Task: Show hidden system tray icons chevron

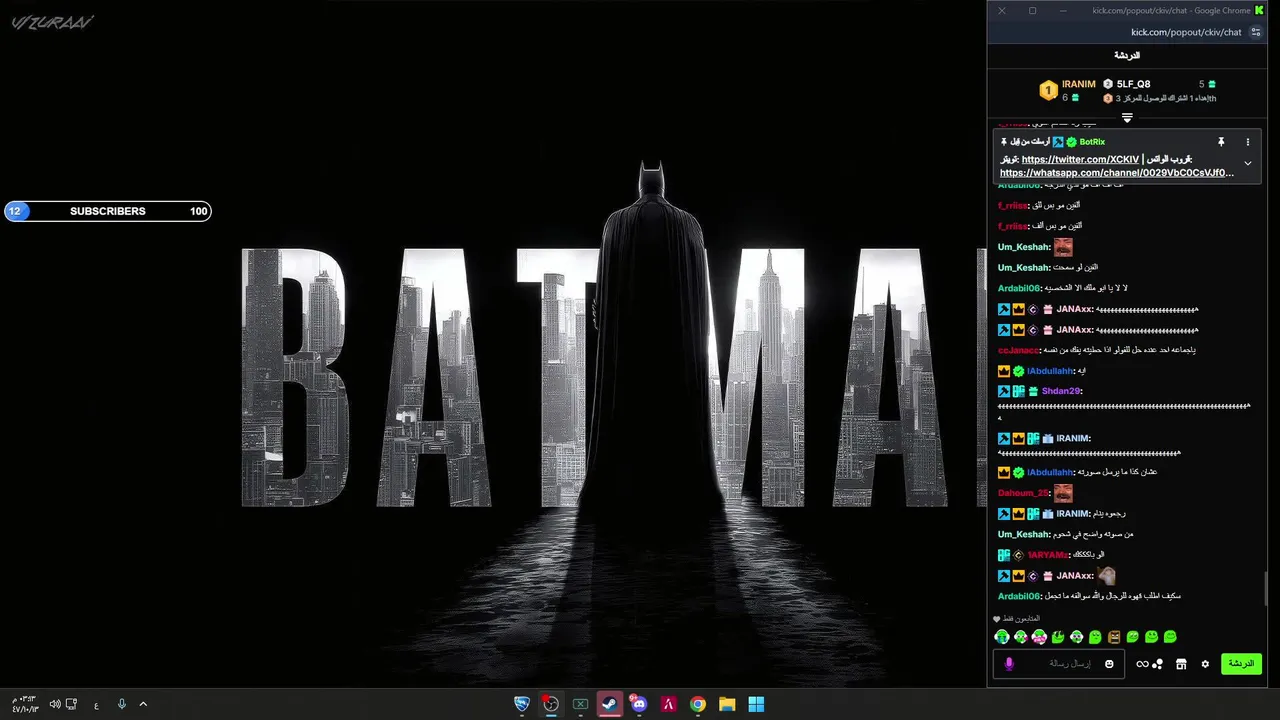Action: (x=143, y=704)
